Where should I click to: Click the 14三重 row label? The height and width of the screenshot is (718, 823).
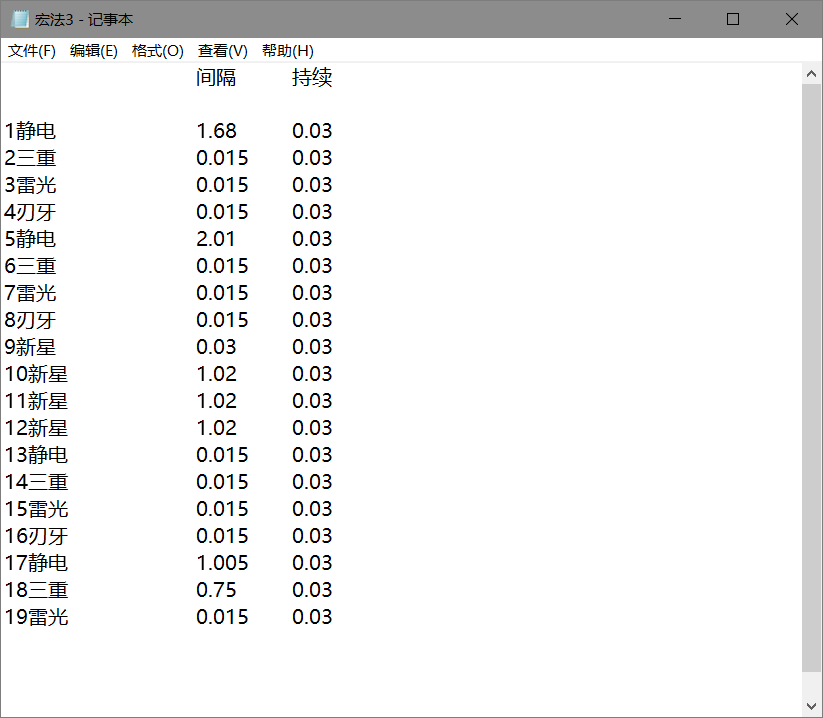[36, 482]
